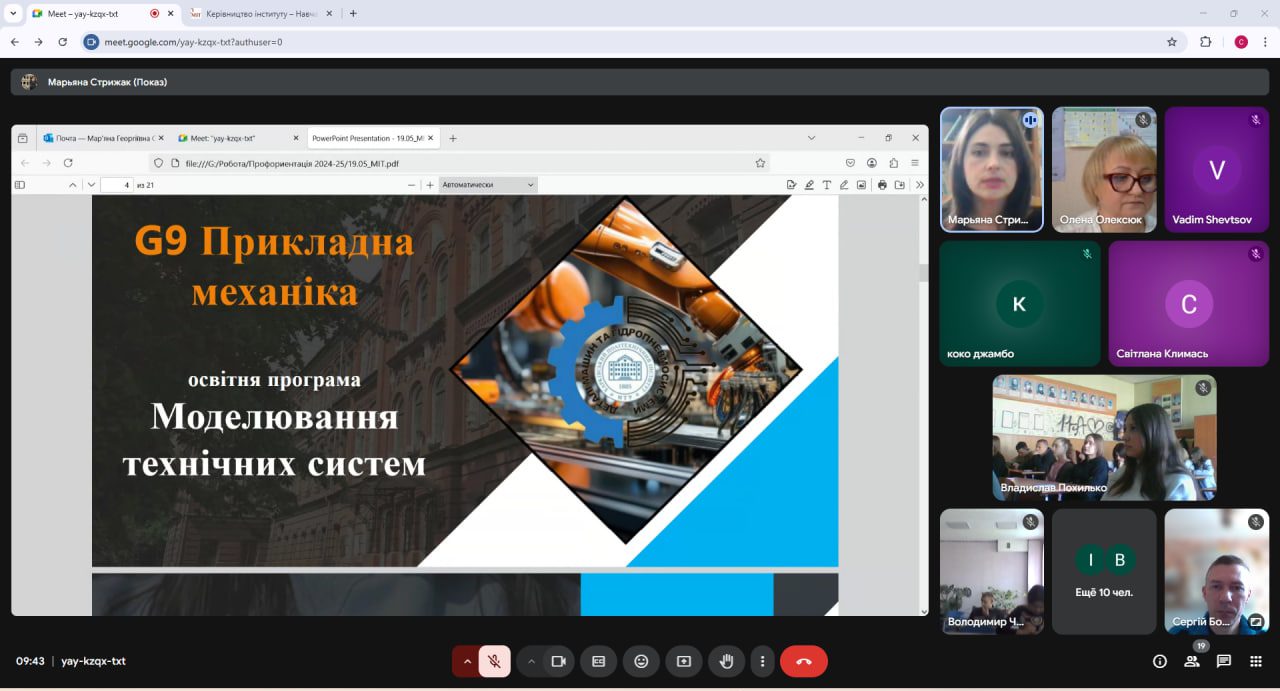Select коко джамбо participant tile
This screenshot has width=1280, height=691.
click(x=1020, y=304)
